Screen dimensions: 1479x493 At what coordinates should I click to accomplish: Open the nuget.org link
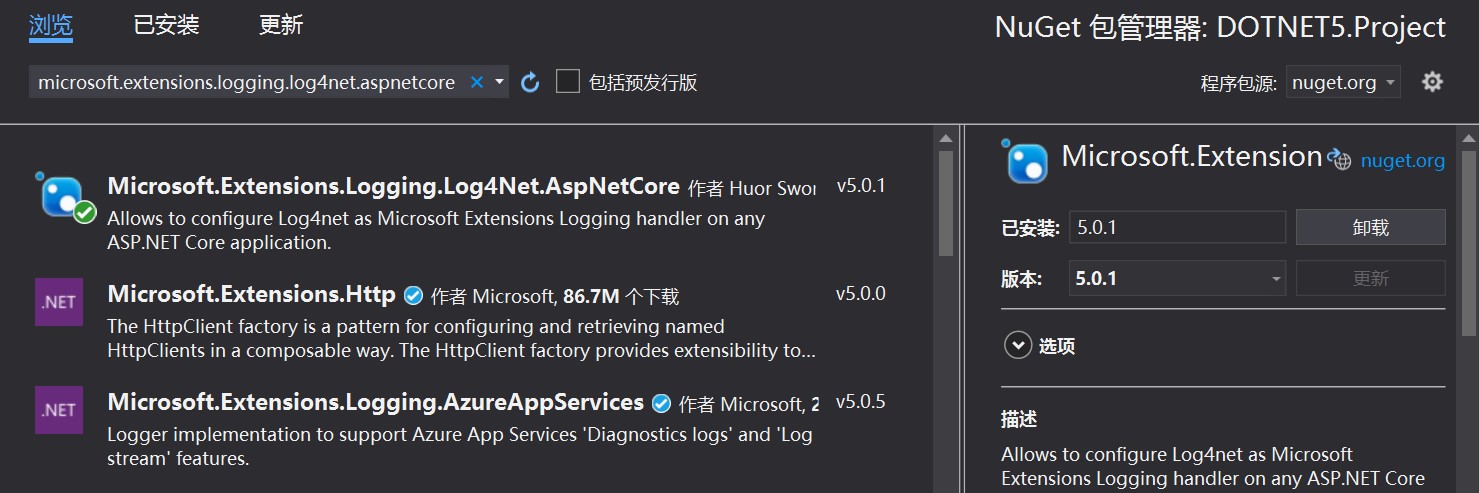click(x=1402, y=160)
